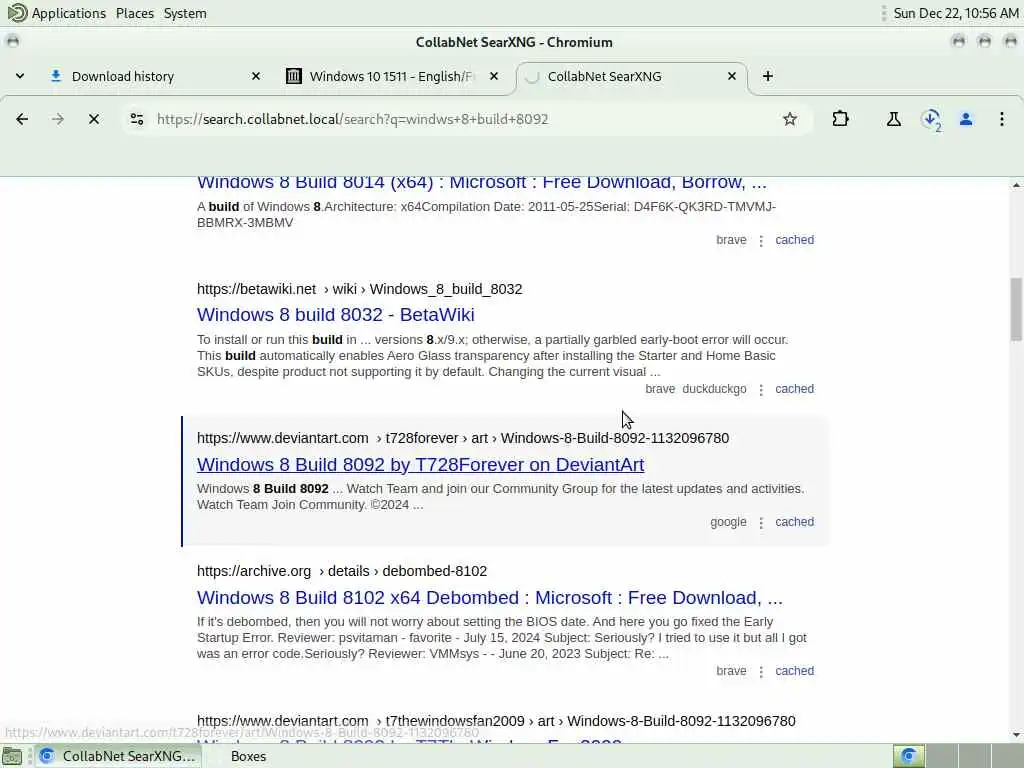Open the profile avatar icon
Viewport: 1024px width, 768px height.
pyautogui.click(x=966, y=119)
